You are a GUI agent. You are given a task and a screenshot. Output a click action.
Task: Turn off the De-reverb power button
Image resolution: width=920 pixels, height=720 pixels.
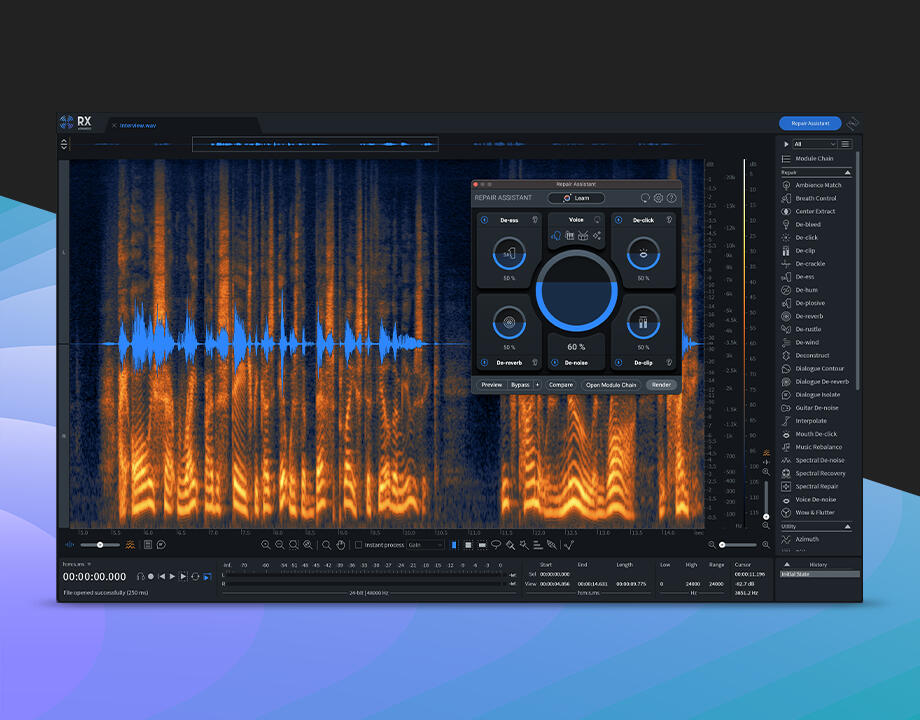tap(485, 362)
